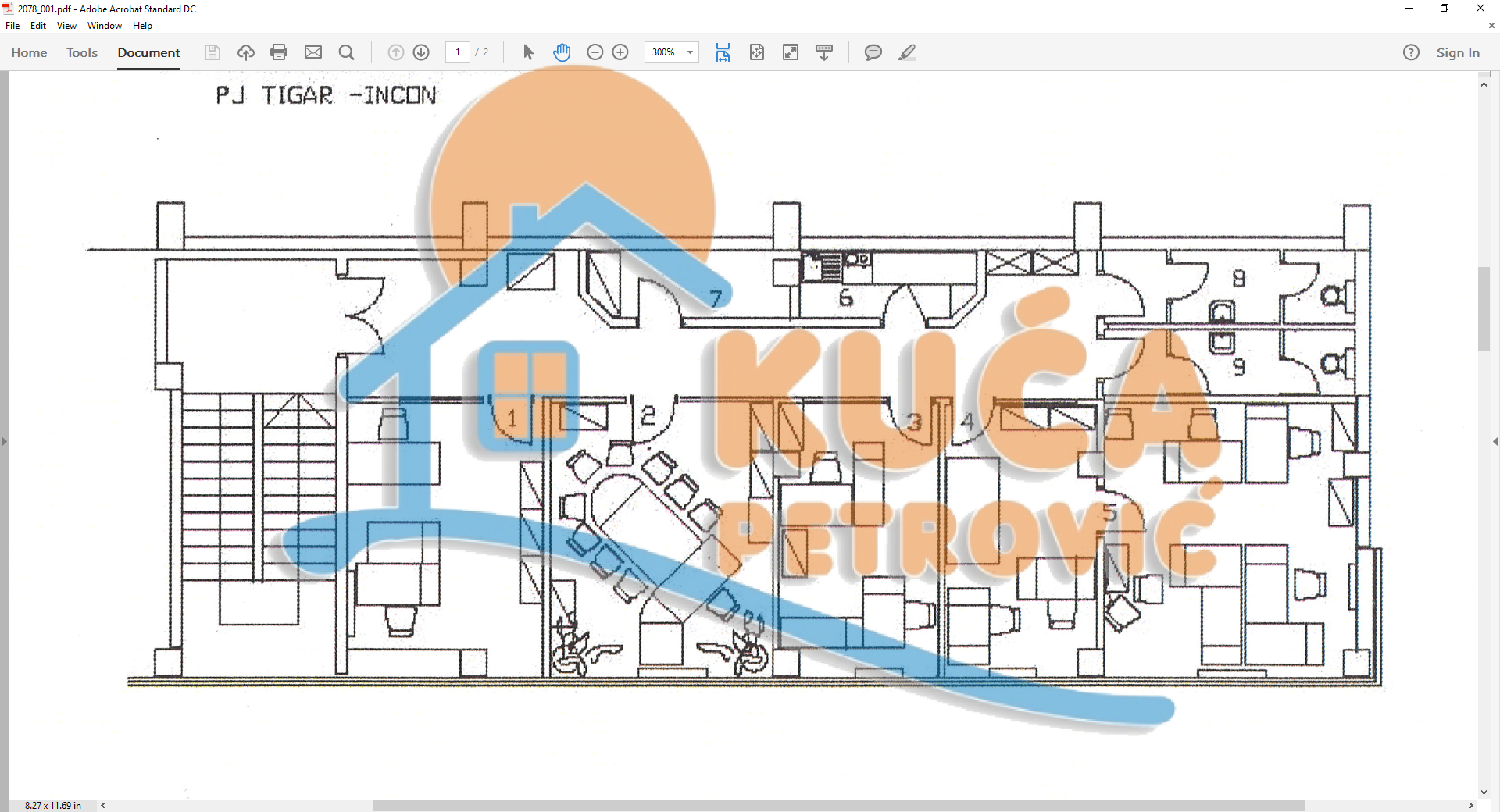Activate the Hand pan tool

point(562,52)
